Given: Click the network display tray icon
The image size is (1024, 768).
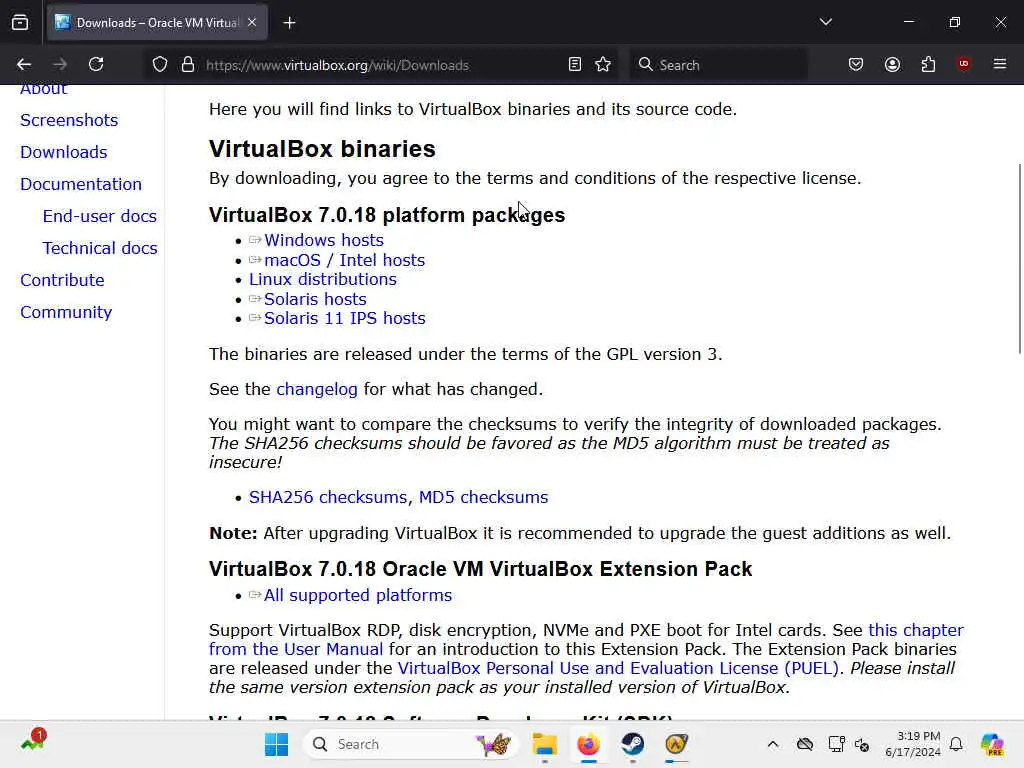Looking at the screenshot, I should pyautogui.click(x=836, y=744).
